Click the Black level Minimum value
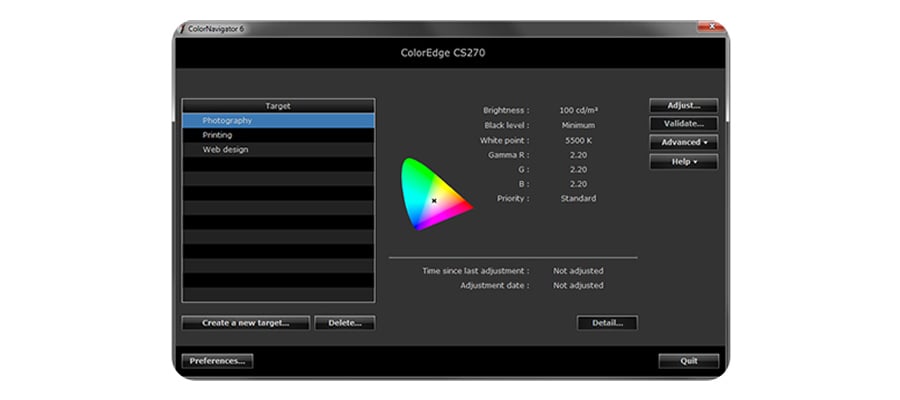Screen dimensions: 900x400 tap(579, 125)
